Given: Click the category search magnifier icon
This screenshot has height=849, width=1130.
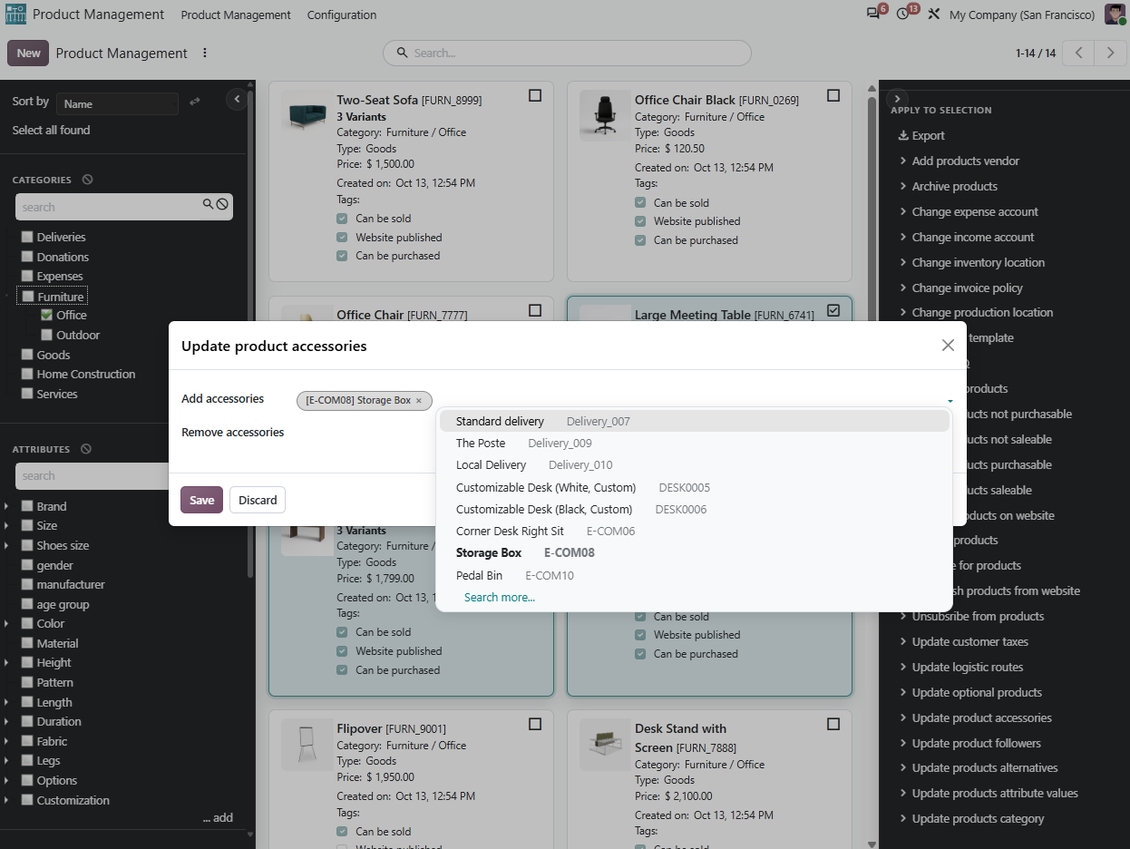Looking at the screenshot, I should click(208, 205).
